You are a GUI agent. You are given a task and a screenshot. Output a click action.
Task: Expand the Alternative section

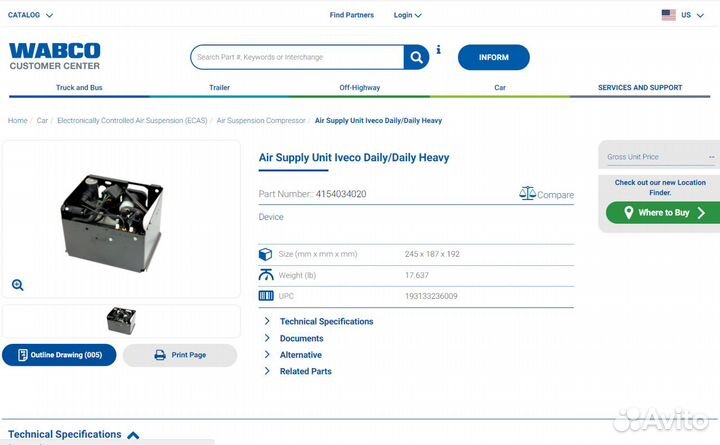tap(300, 355)
